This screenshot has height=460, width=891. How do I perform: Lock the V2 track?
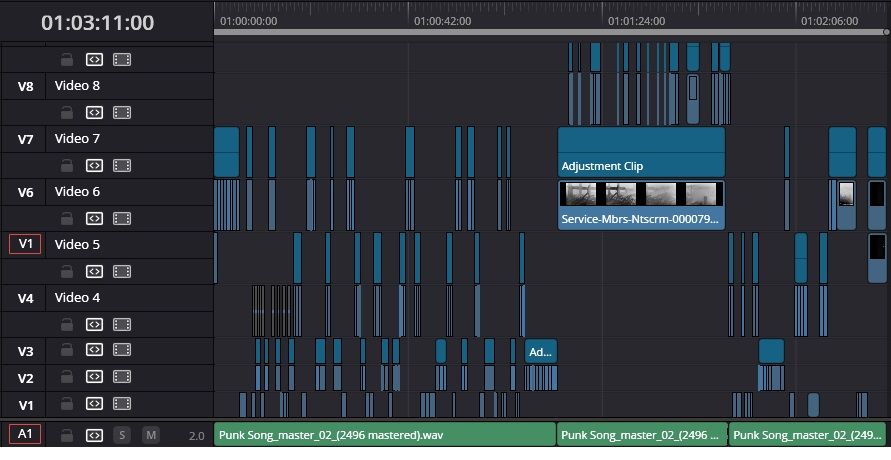tap(67, 377)
